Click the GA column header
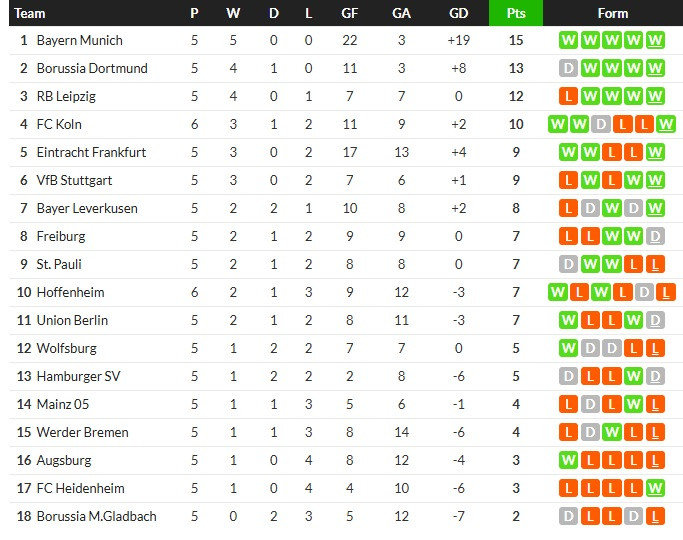 tap(401, 13)
